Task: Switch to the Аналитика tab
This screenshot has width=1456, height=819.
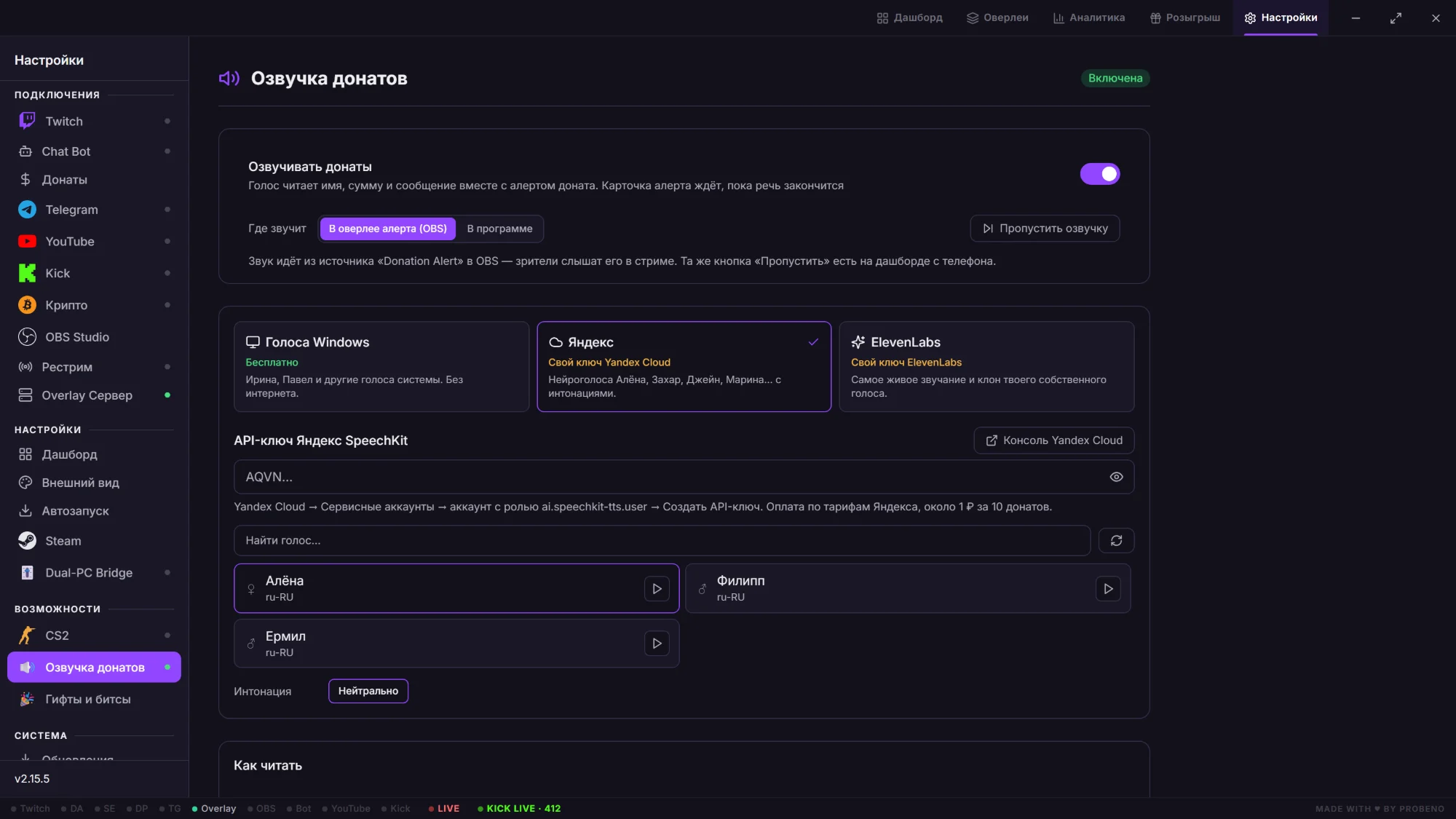Action: point(1089,17)
